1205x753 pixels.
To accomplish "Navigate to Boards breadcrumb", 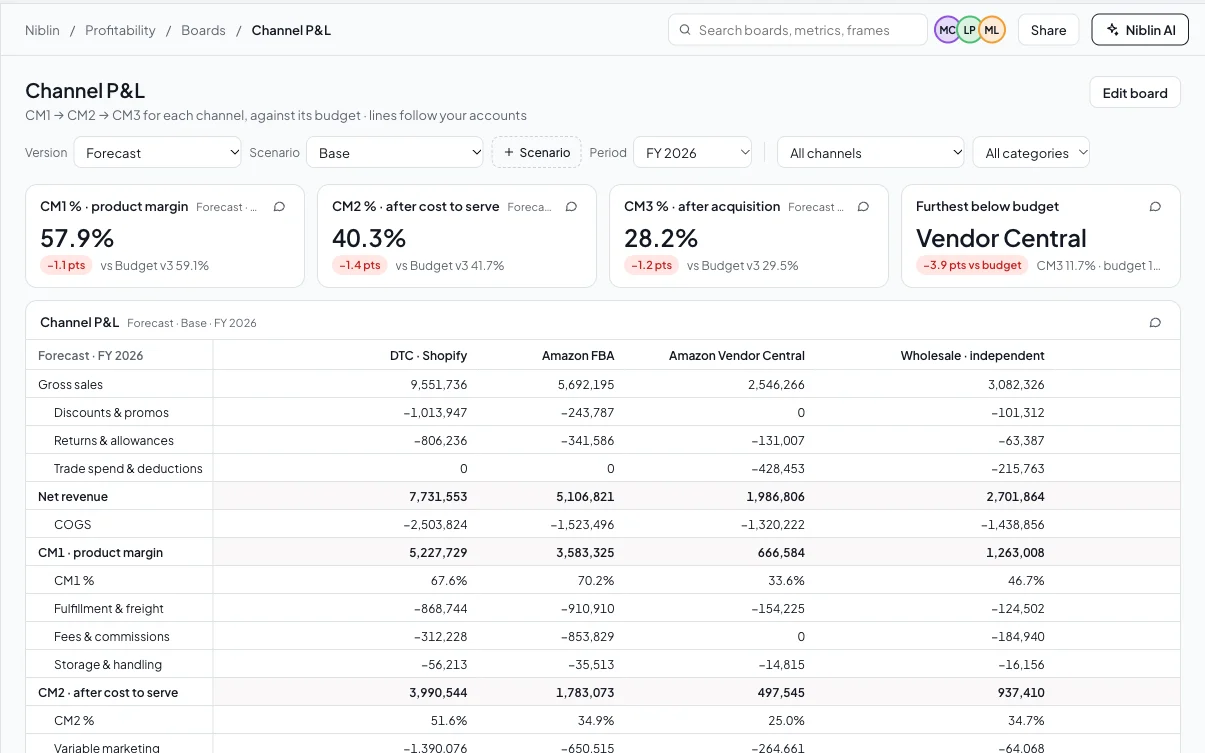I will pos(203,30).
